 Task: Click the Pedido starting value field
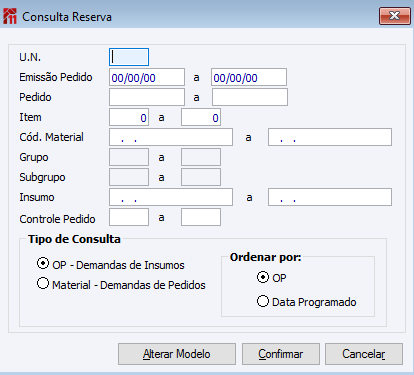coord(147,97)
